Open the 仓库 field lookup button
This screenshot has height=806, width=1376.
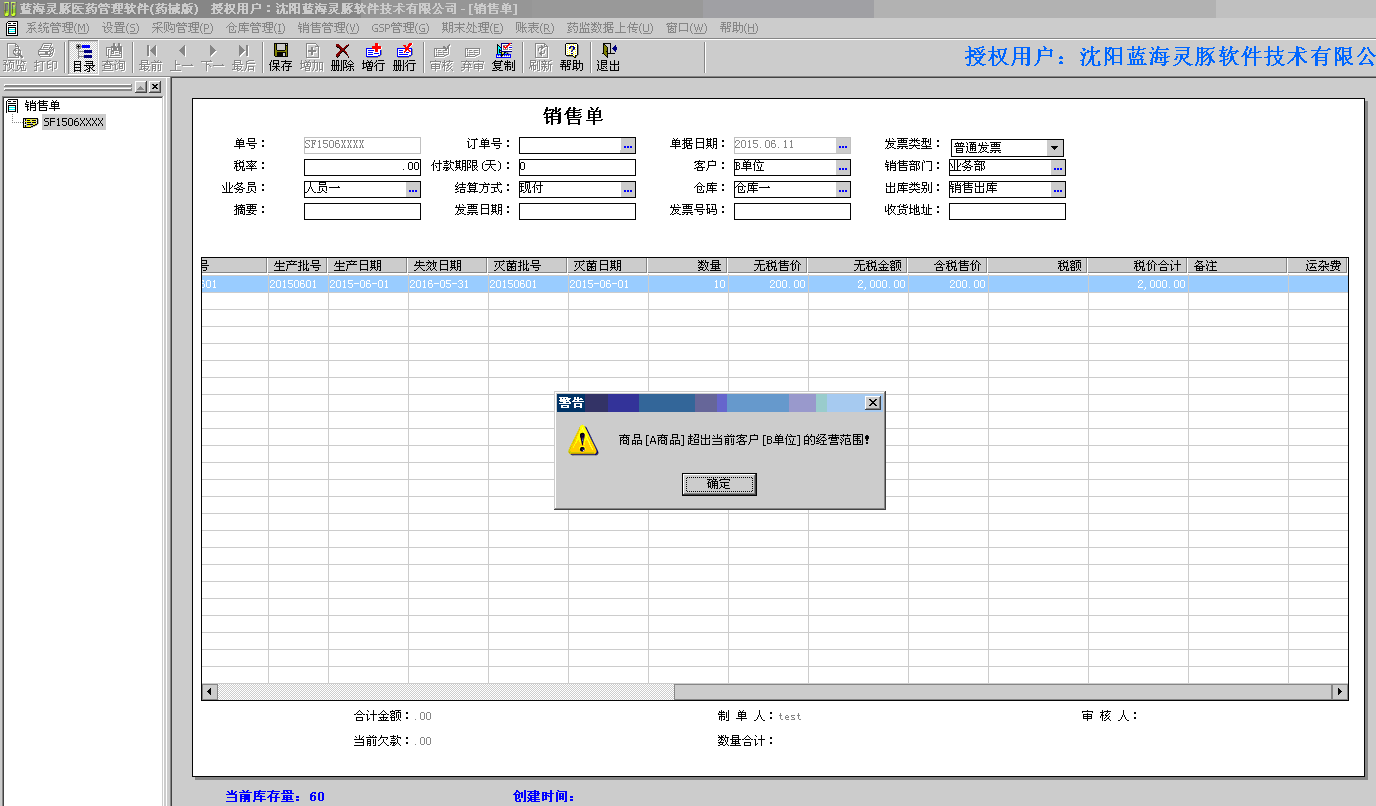(x=843, y=189)
